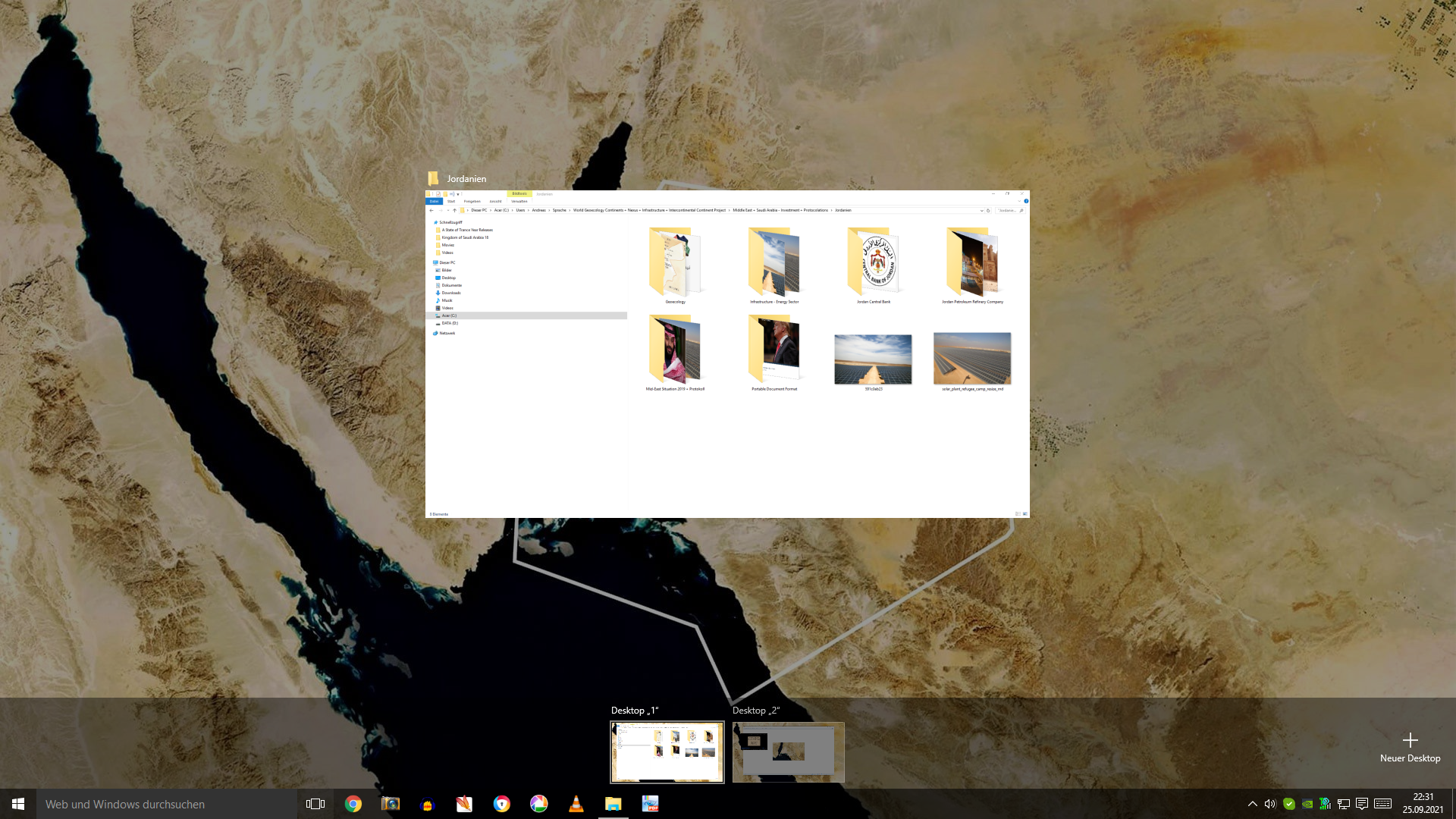Launch VLC media player from the taskbar

pyautogui.click(x=576, y=804)
